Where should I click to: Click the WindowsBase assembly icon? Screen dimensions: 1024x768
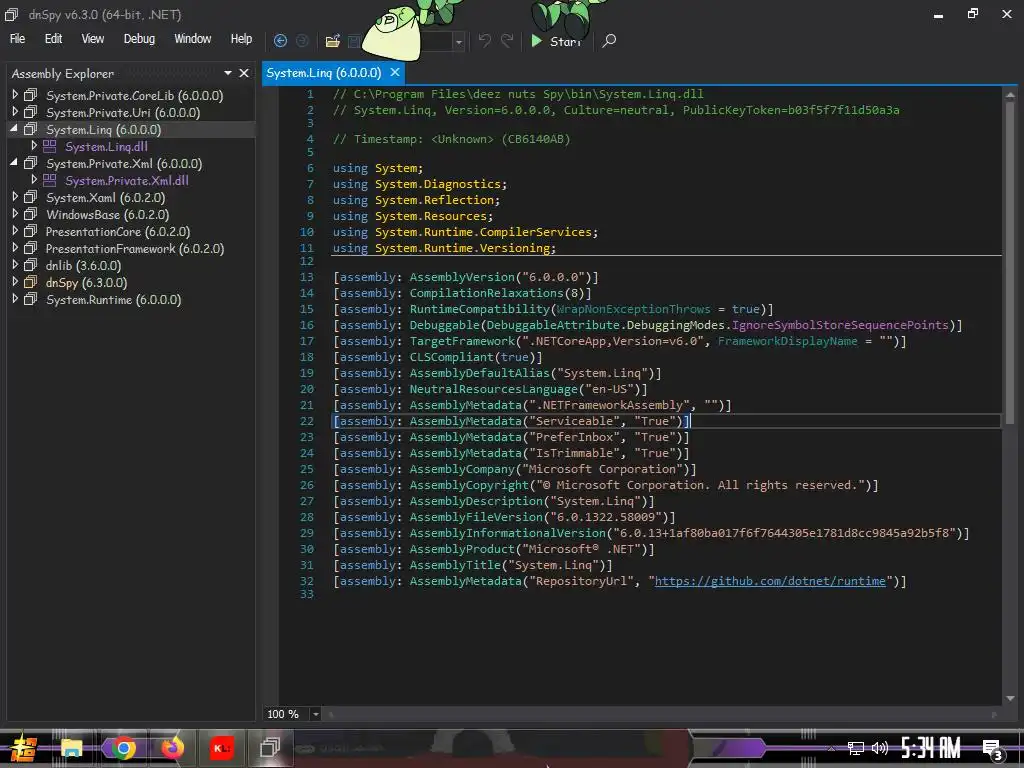click(x=31, y=214)
